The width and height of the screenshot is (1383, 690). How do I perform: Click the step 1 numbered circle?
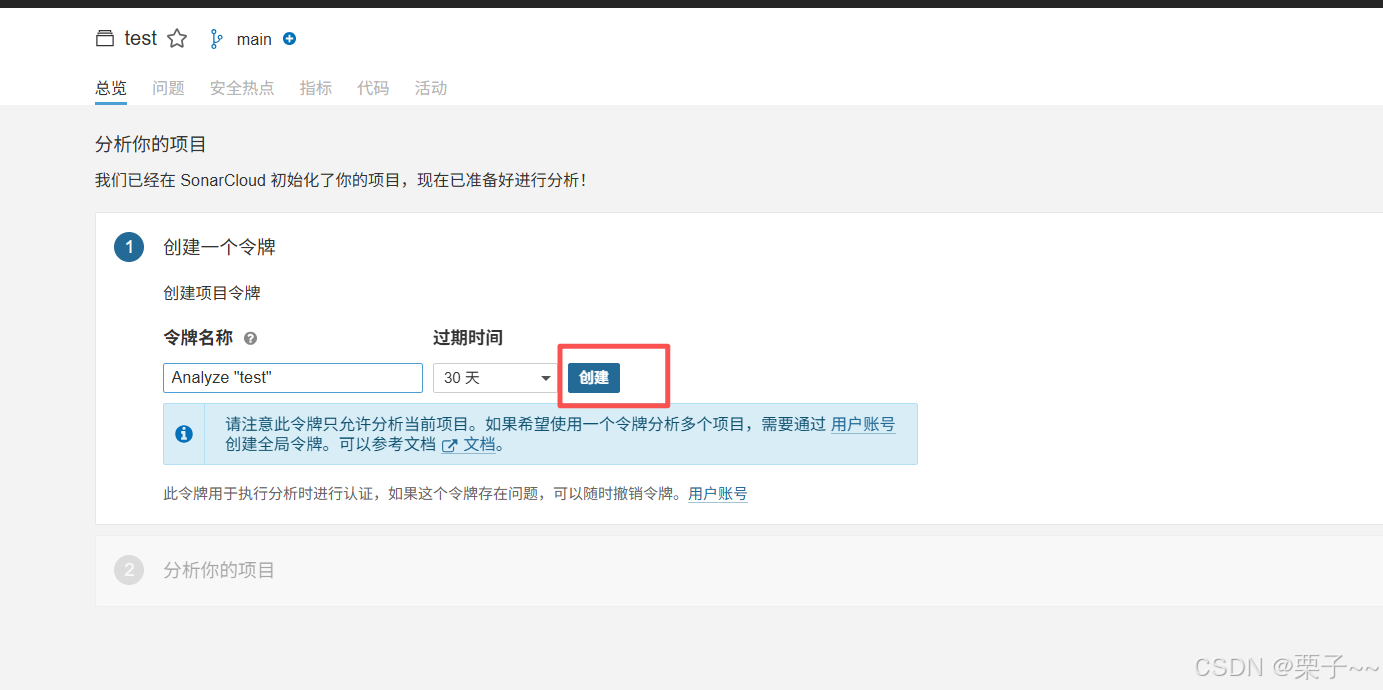[128, 246]
